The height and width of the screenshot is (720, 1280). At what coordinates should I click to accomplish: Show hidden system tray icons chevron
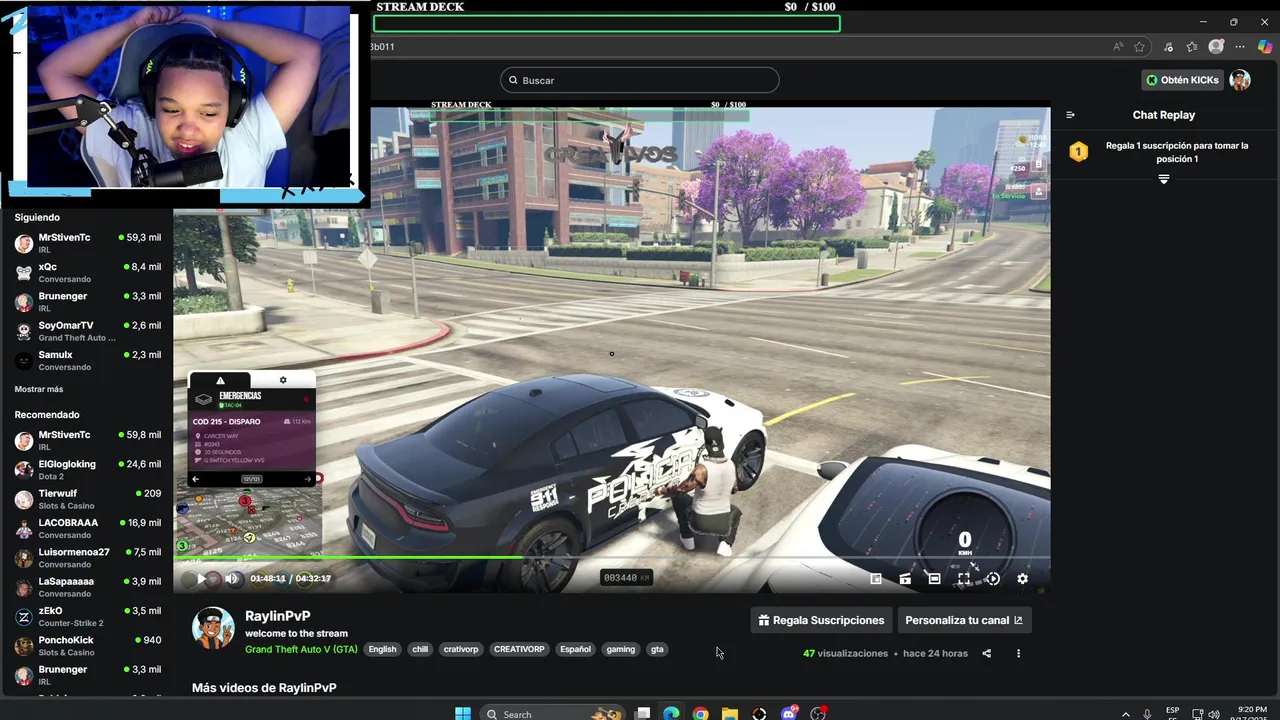(x=1126, y=713)
